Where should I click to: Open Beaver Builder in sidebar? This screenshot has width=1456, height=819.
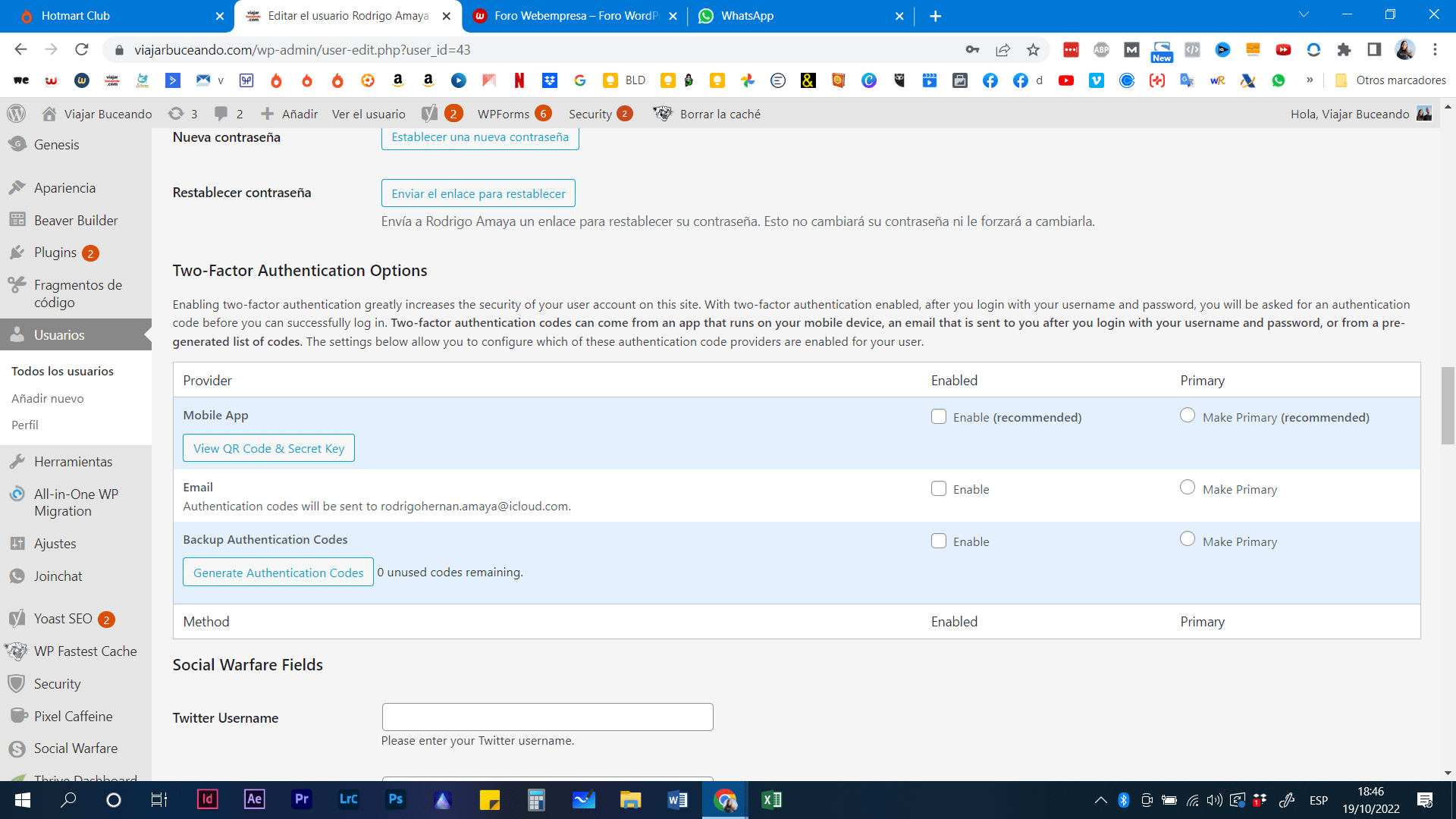click(x=76, y=220)
